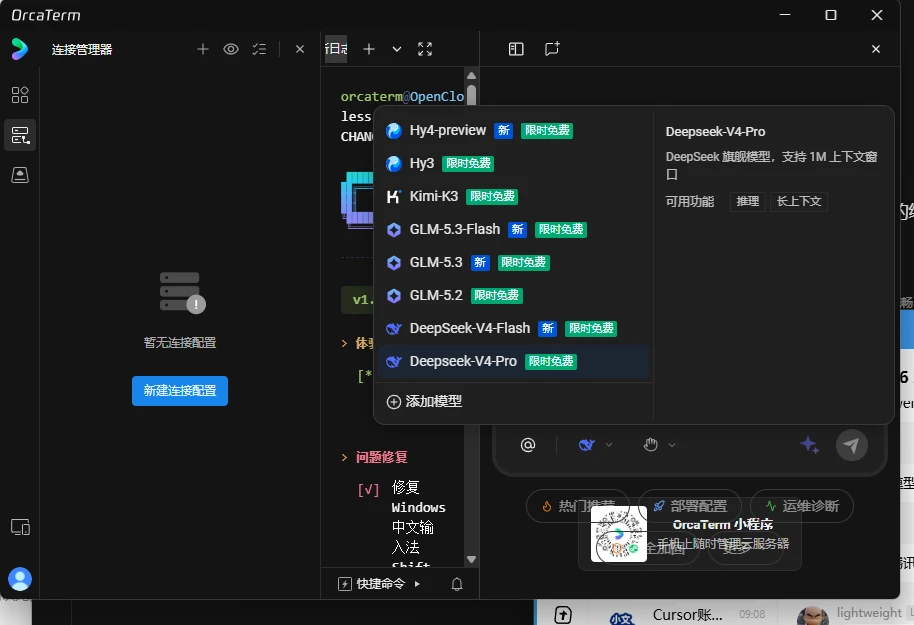This screenshot has height=625, width=914.
Task: Send the message with paper plane button
Action: click(852, 445)
